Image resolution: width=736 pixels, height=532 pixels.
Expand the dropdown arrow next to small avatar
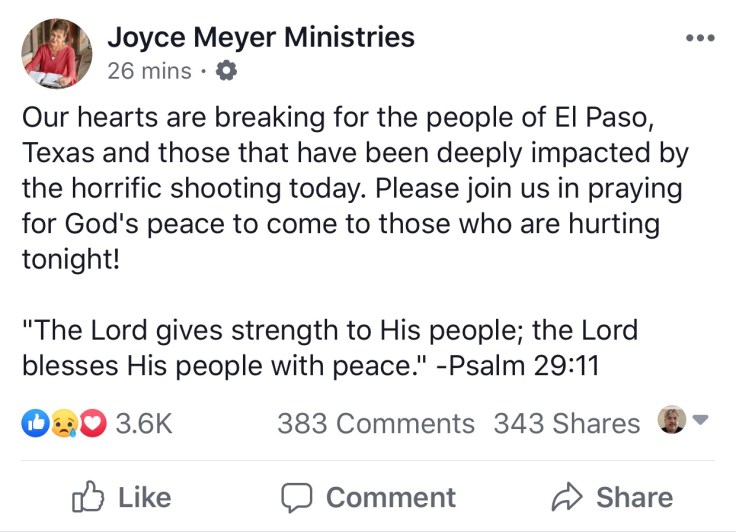700,421
